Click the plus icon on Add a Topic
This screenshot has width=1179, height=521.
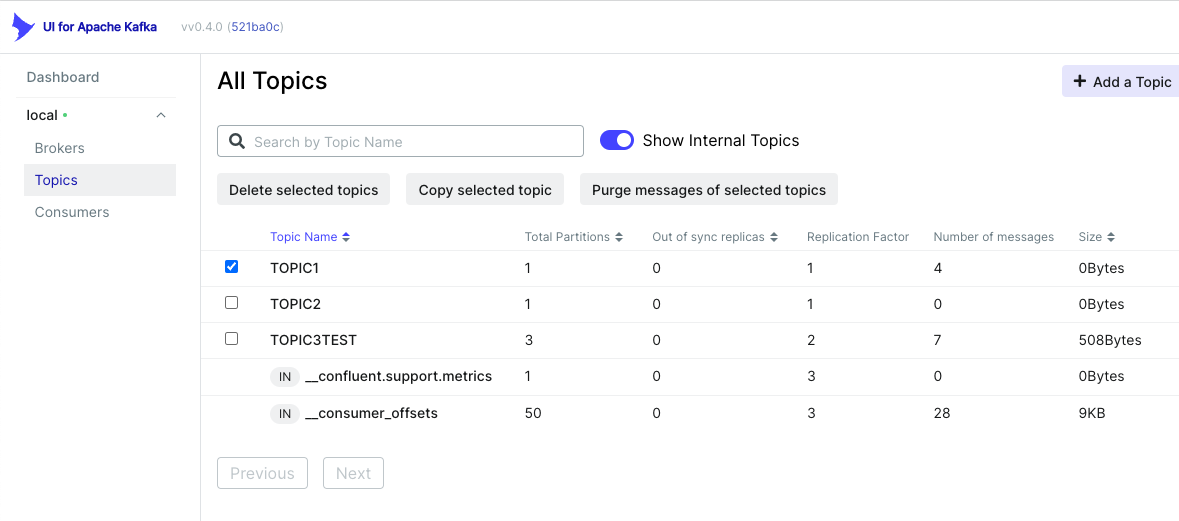coord(1079,82)
